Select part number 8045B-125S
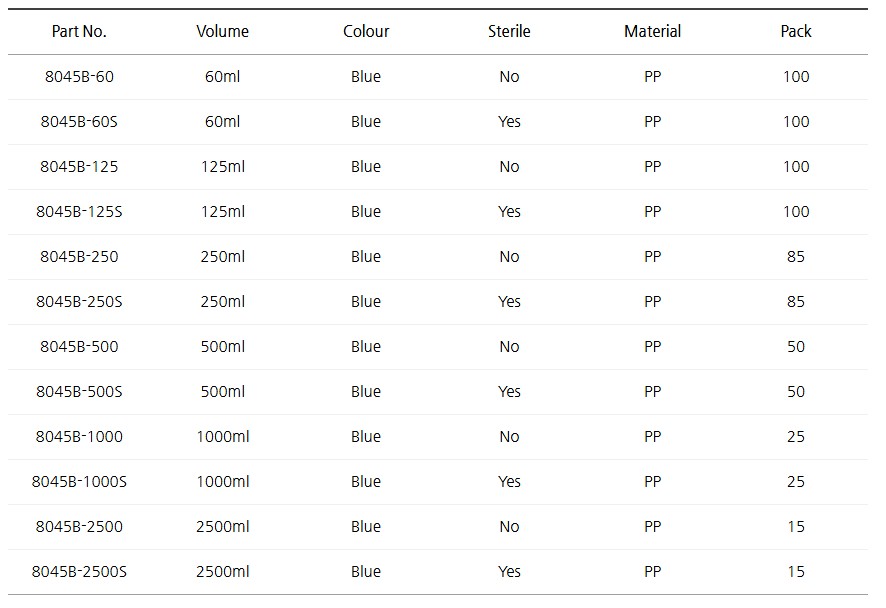Screen dimensions: 886x608 pos(79,212)
